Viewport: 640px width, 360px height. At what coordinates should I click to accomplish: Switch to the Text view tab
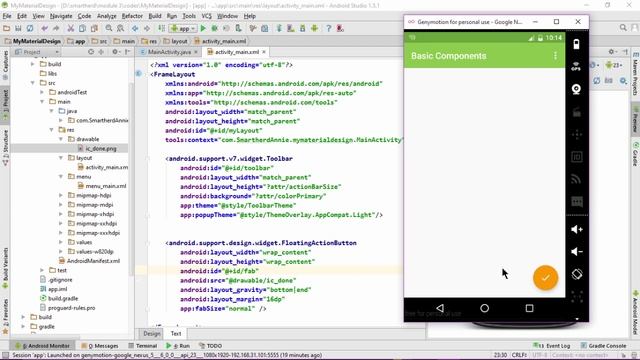click(176, 333)
